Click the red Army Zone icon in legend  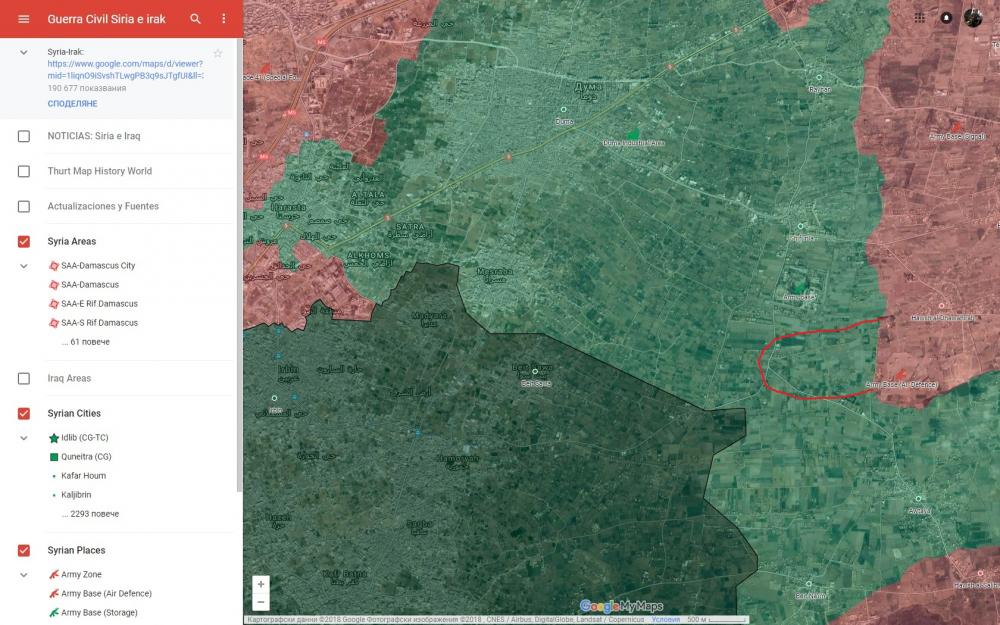tap(54, 575)
